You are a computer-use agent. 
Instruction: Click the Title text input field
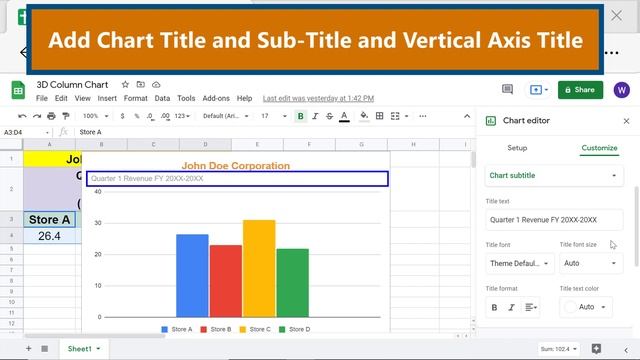coord(554,220)
